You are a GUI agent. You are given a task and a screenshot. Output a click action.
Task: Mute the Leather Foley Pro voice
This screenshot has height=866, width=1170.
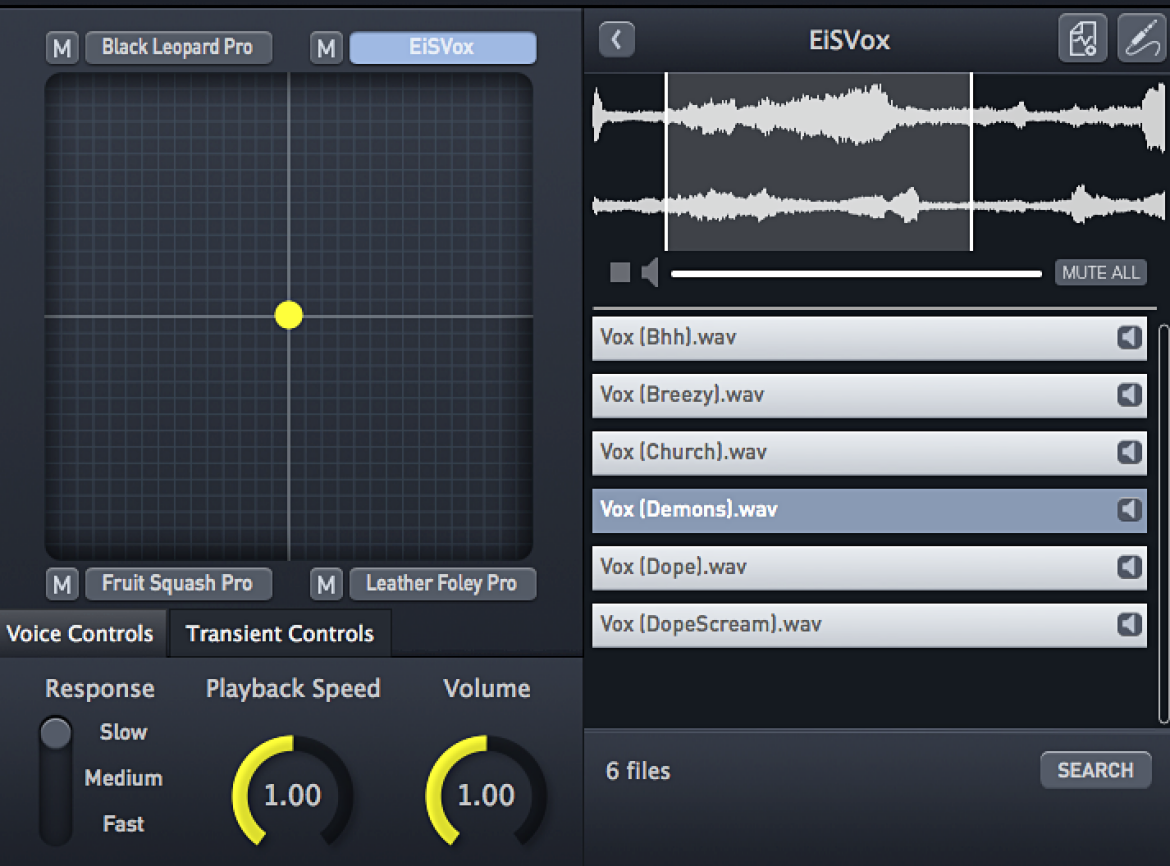coord(326,584)
